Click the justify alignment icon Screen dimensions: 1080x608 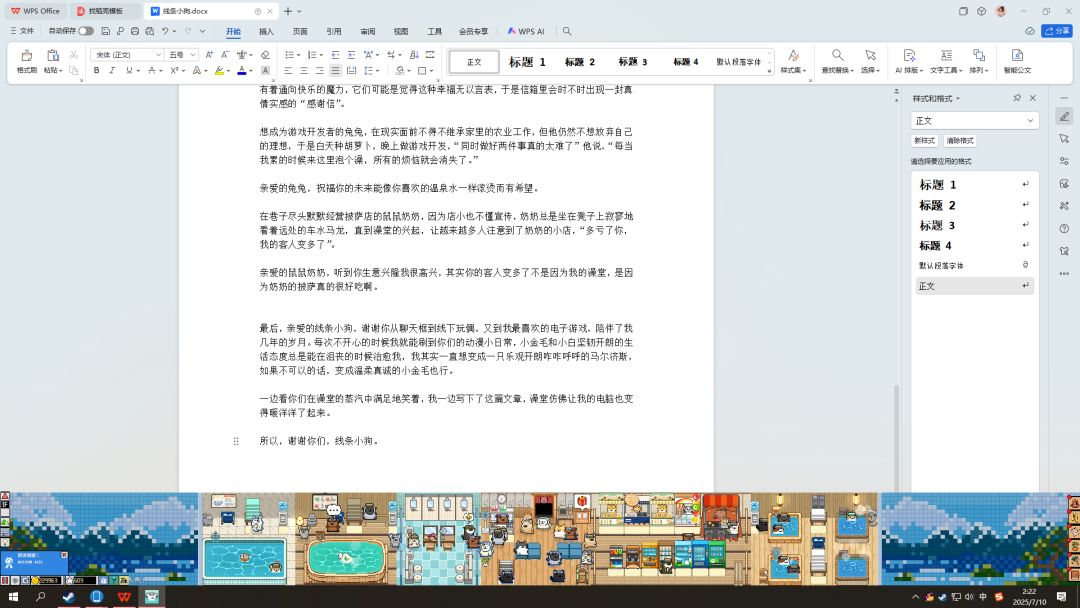coord(335,71)
